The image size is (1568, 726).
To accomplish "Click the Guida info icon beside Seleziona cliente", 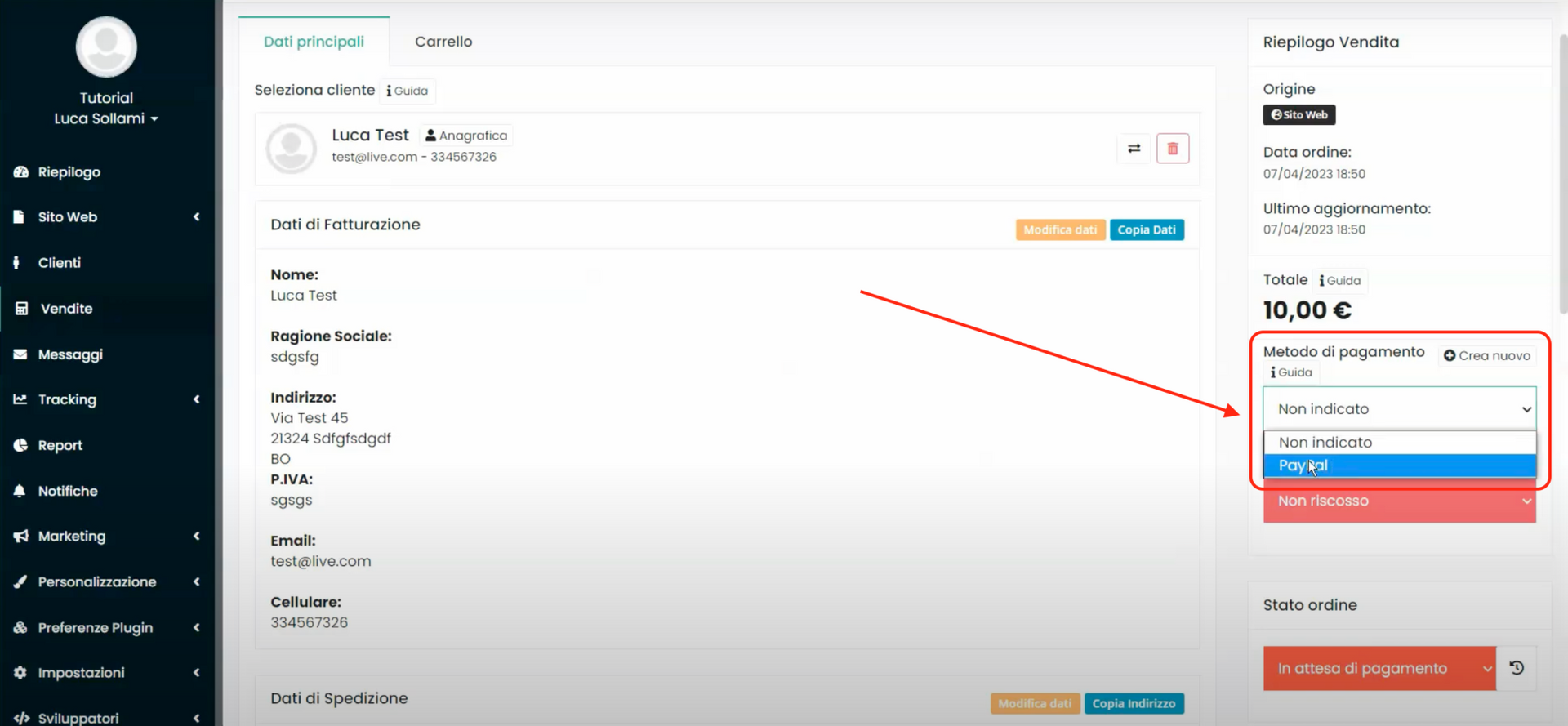I will [x=408, y=91].
